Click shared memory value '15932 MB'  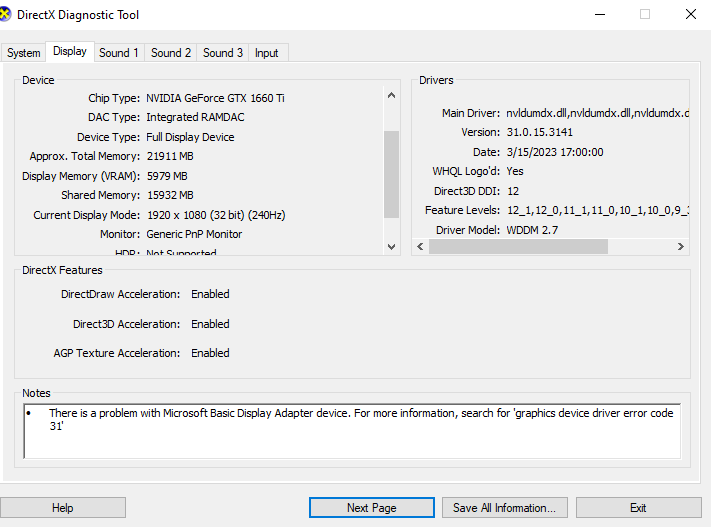coord(170,195)
